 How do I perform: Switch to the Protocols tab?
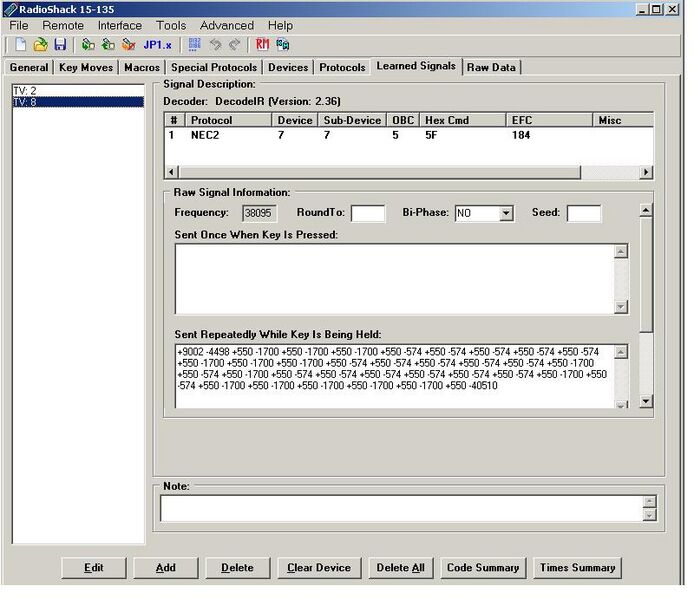point(342,67)
